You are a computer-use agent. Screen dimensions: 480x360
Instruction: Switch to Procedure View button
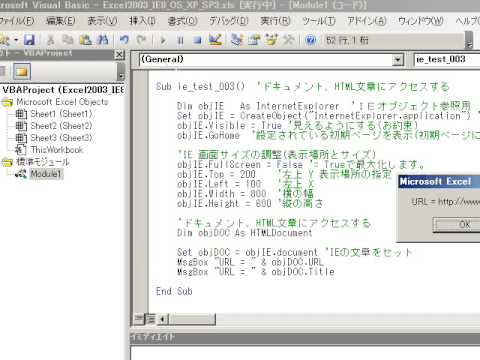[x=139, y=319]
